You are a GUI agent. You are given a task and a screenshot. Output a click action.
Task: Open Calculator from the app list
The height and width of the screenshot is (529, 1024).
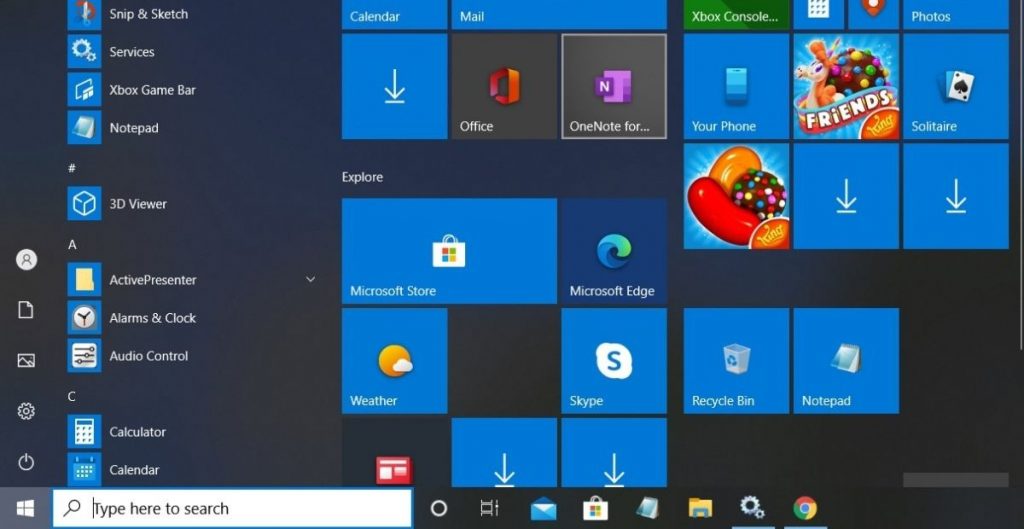click(137, 432)
